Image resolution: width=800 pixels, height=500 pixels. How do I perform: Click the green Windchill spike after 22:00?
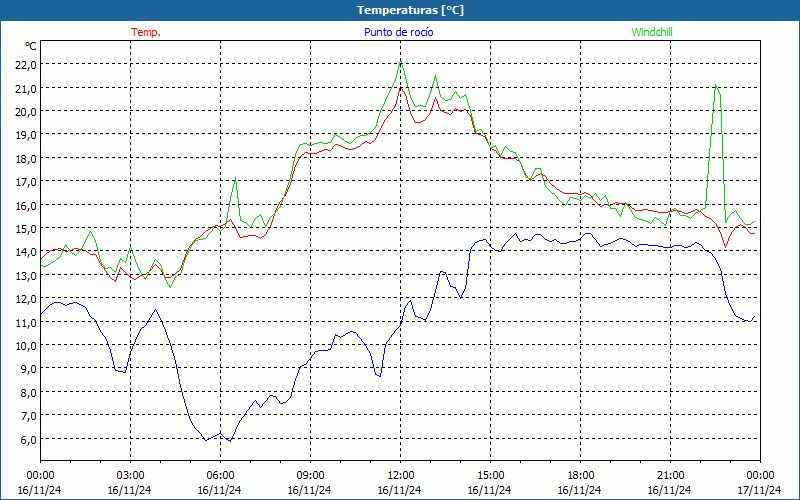[x=716, y=86]
